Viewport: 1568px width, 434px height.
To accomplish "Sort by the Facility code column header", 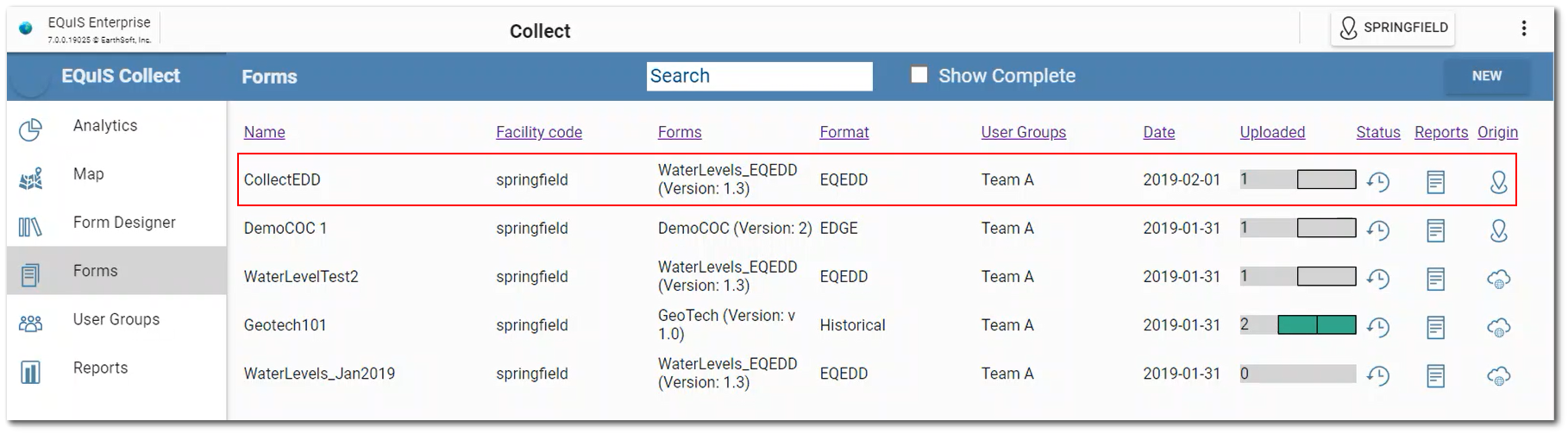I will 539,132.
